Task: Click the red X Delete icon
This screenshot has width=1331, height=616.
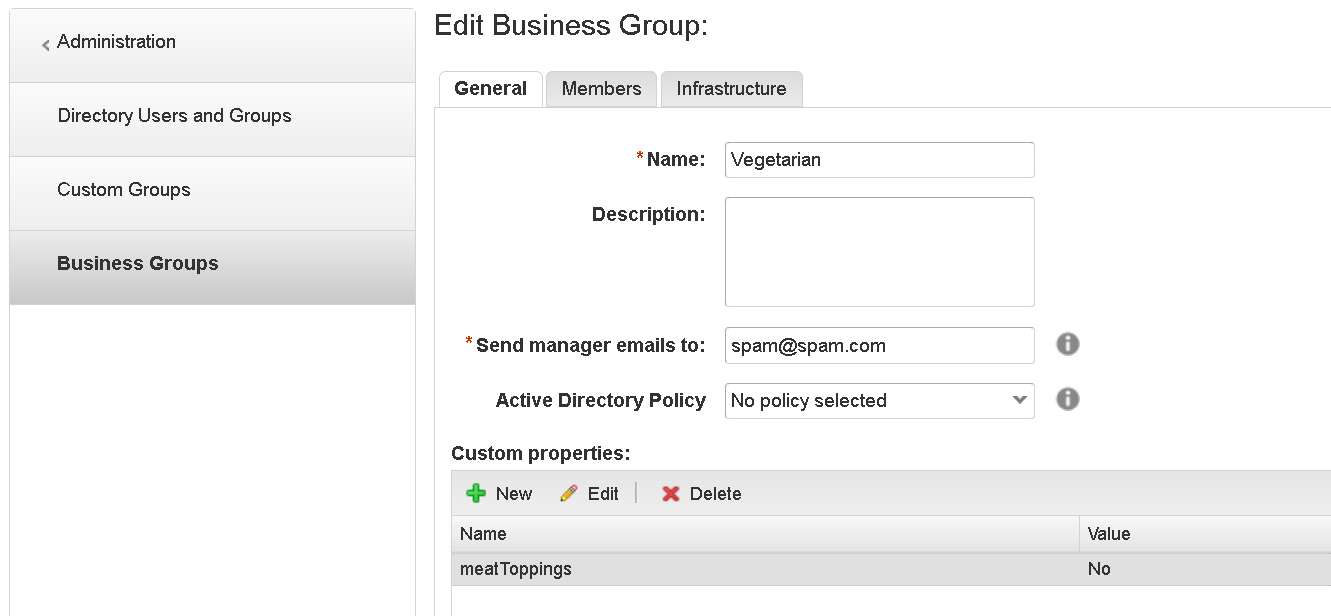Action: tap(669, 493)
